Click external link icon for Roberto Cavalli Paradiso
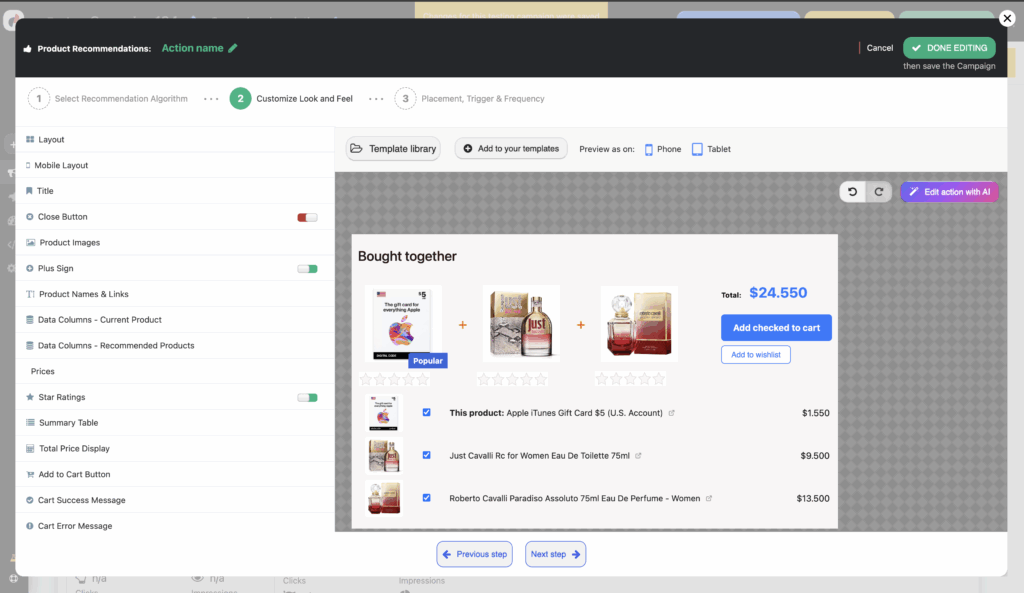 point(709,498)
